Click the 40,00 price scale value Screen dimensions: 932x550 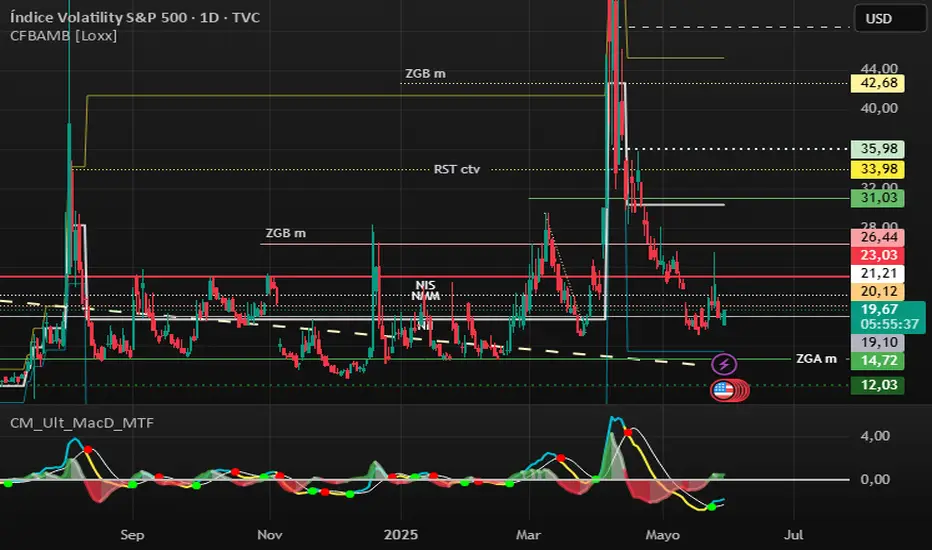(879, 108)
